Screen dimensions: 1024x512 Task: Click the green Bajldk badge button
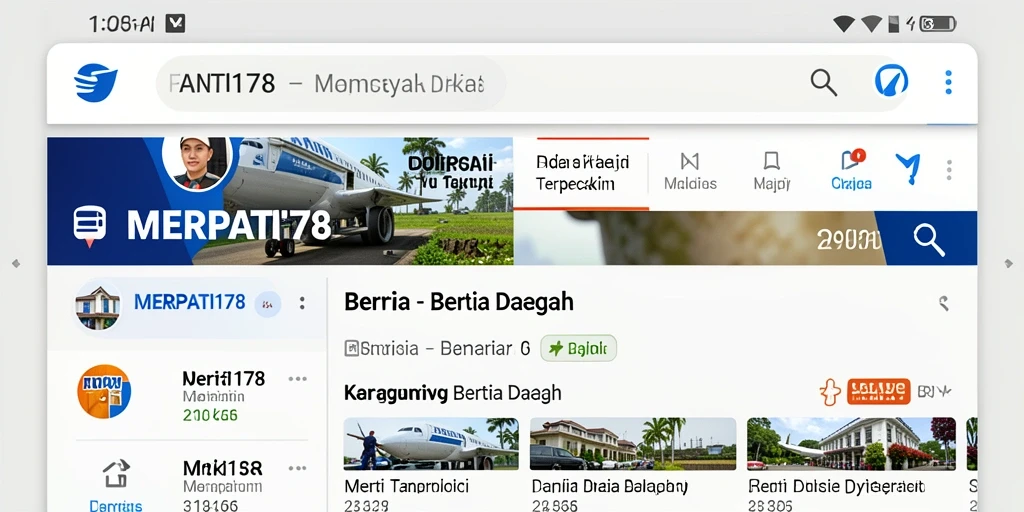pyautogui.click(x=579, y=348)
